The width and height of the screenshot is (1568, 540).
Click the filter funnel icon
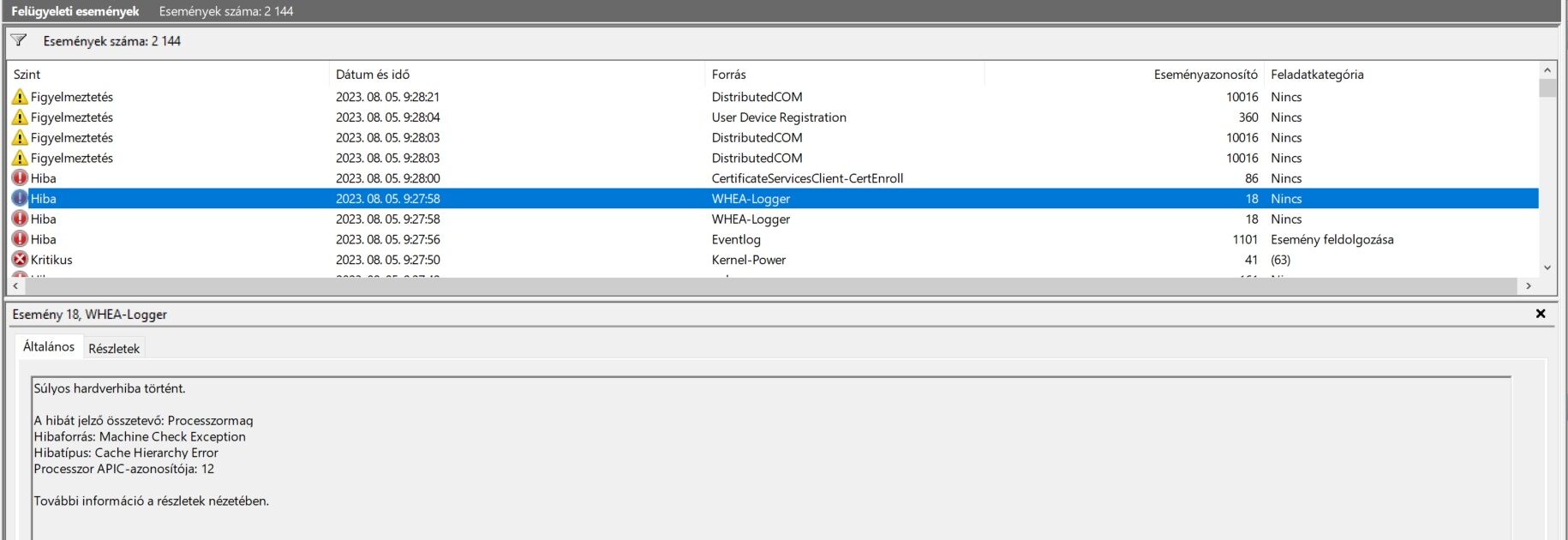point(19,40)
